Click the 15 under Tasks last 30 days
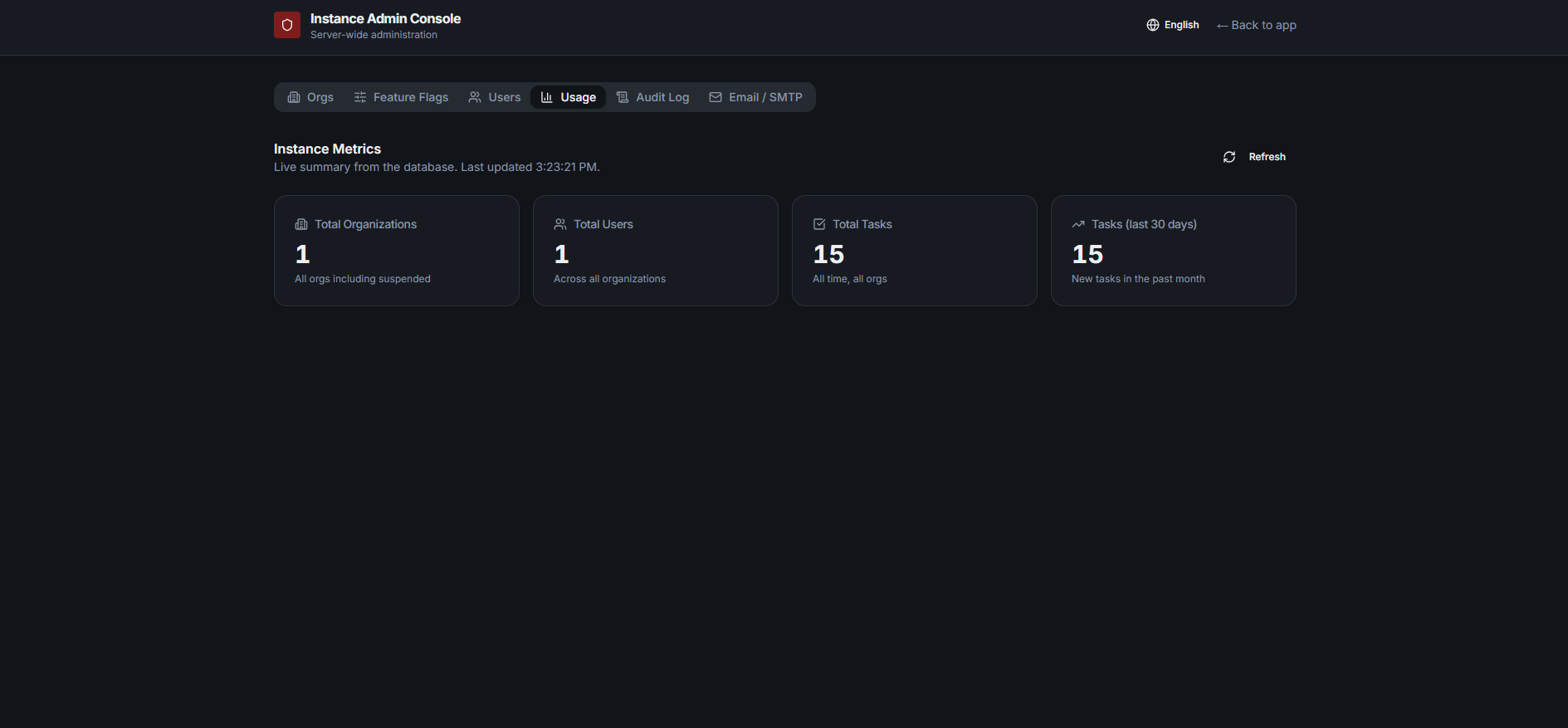Viewport: 1568px width, 728px height. 1087,254
